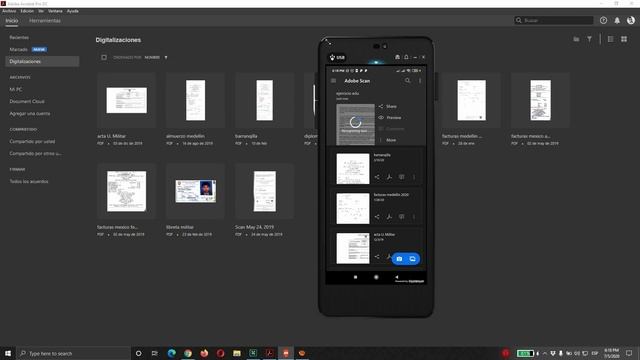
Task: Switch to the Herramientas tab
Action: [45, 20]
